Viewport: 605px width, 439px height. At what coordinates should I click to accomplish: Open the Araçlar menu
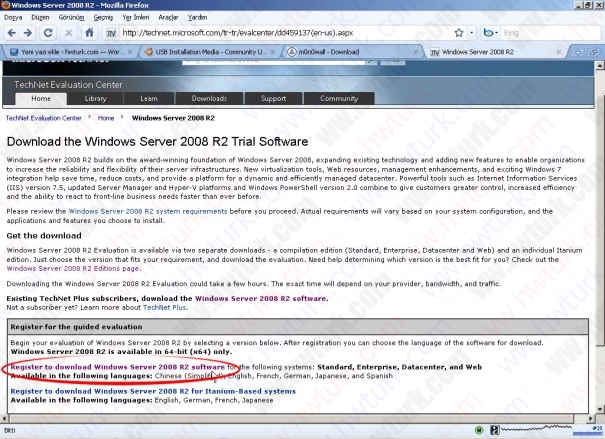pyautogui.click(x=168, y=17)
